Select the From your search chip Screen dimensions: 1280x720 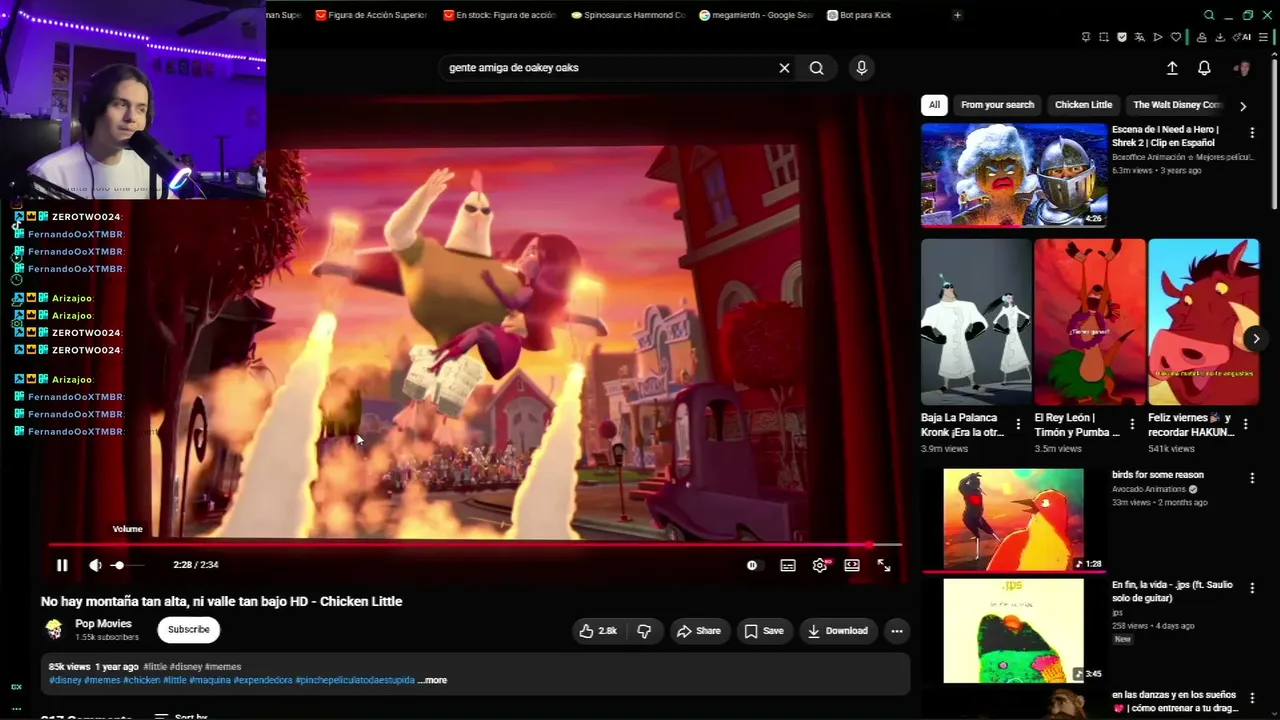click(997, 105)
